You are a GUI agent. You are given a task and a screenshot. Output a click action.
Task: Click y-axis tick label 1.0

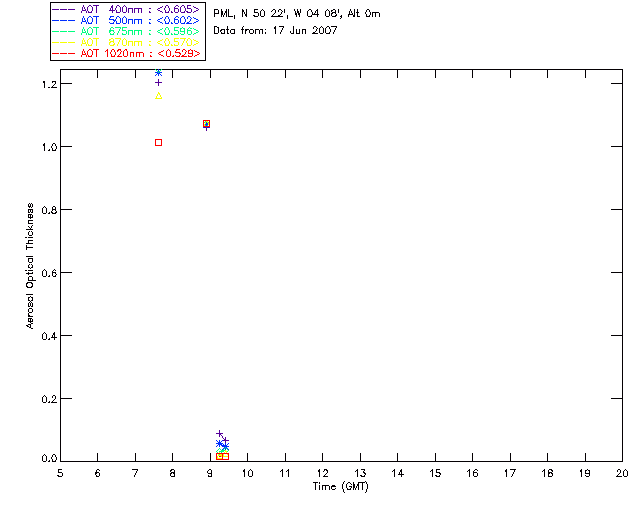click(49, 147)
